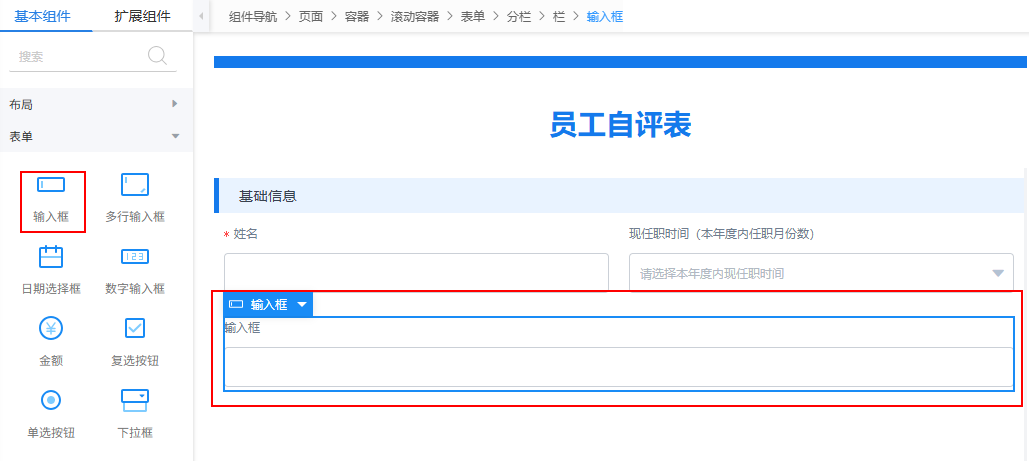Go to 页面 in breadcrumb
The width and height of the screenshot is (1029, 461).
(x=311, y=16)
